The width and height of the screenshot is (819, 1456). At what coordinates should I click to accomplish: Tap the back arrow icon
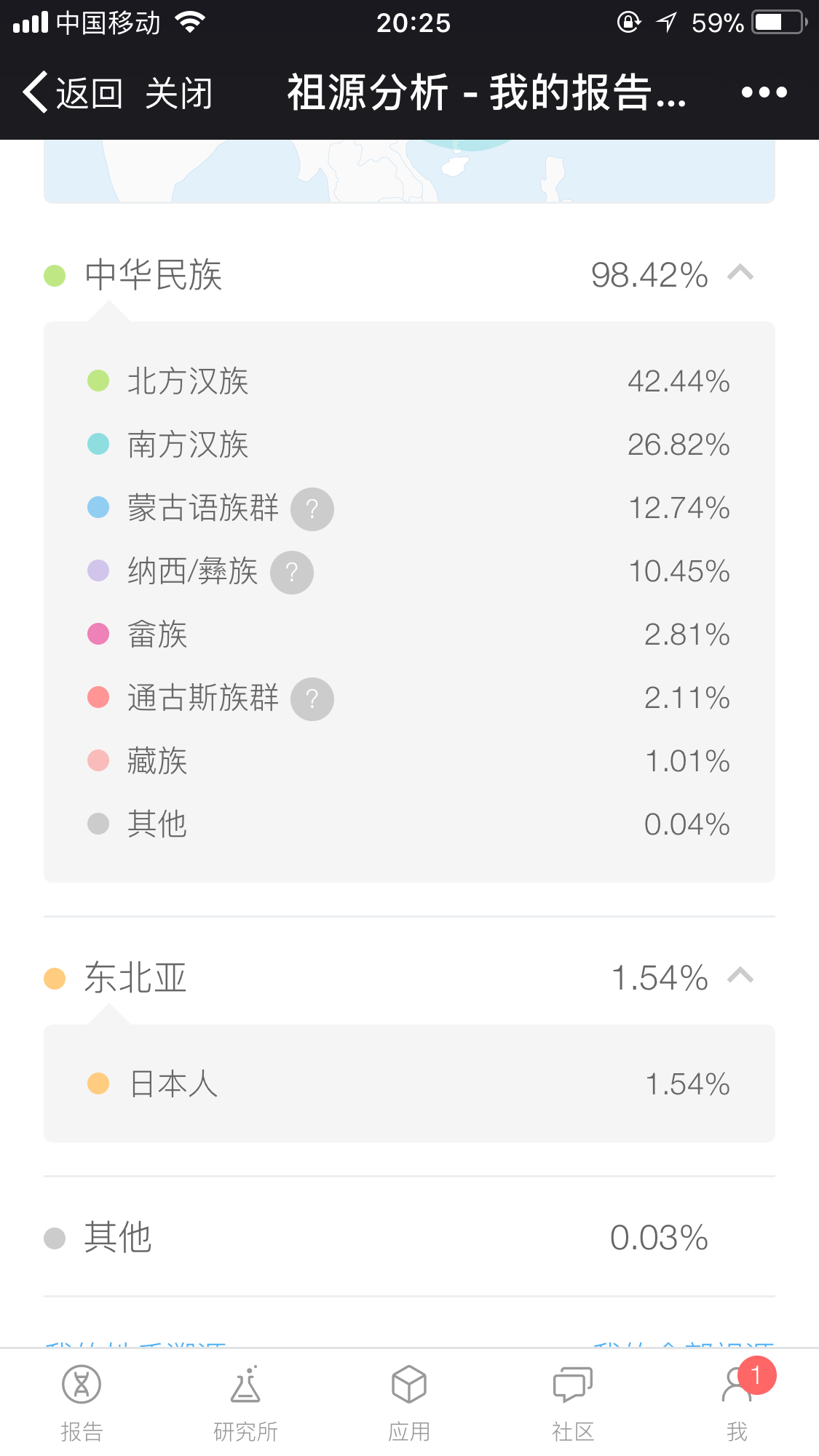click(36, 92)
